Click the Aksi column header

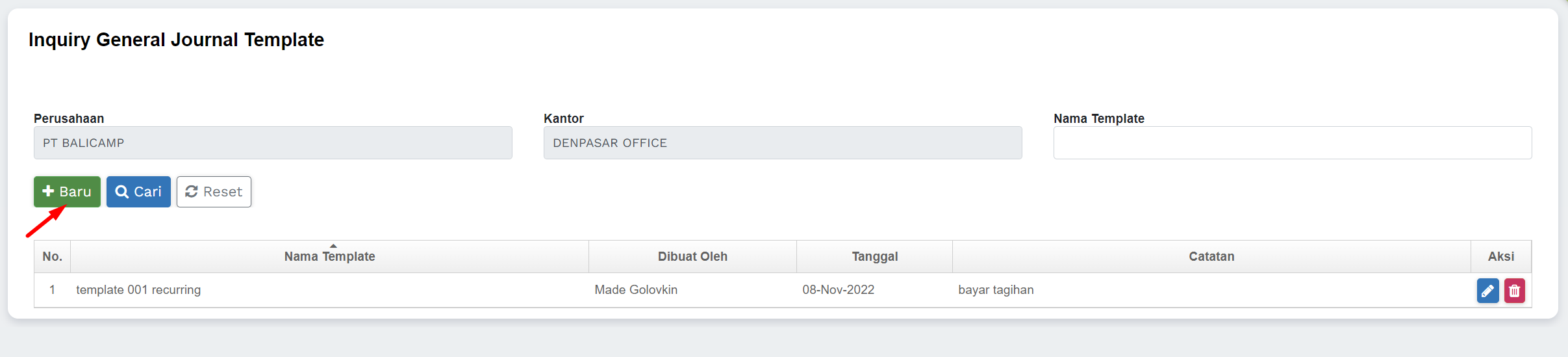tap(1500, 257)
